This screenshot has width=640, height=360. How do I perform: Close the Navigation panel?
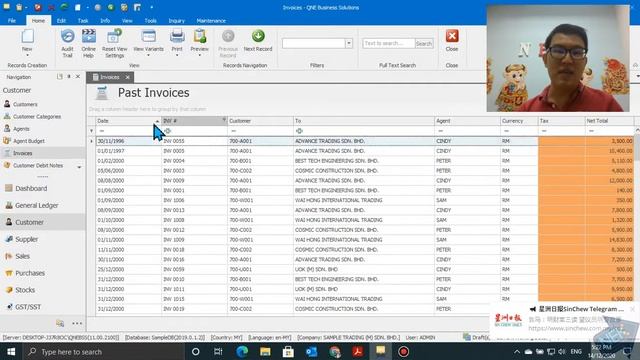tap(78, 76)
